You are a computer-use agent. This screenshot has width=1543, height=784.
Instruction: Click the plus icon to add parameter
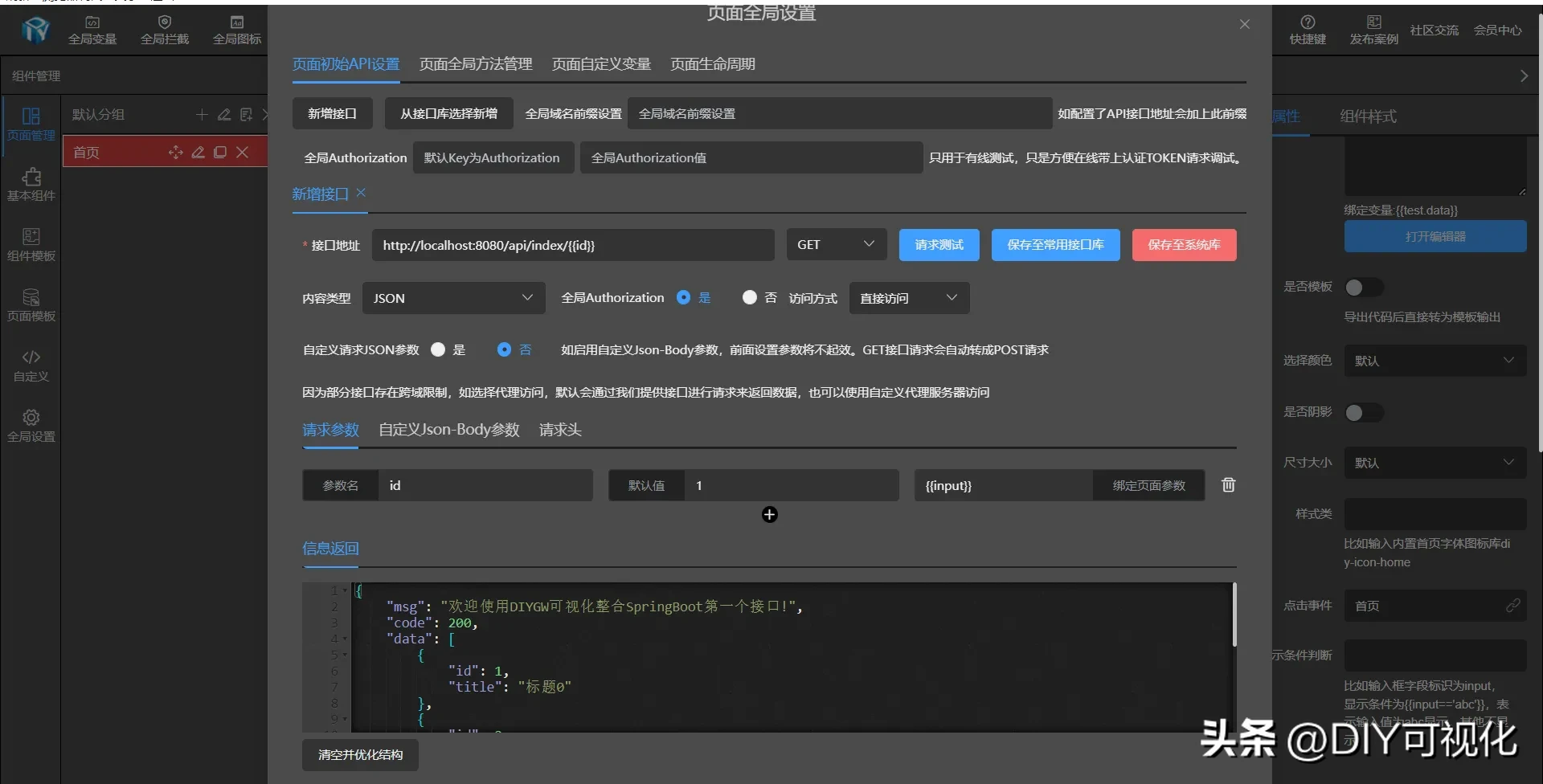(769, 515)
